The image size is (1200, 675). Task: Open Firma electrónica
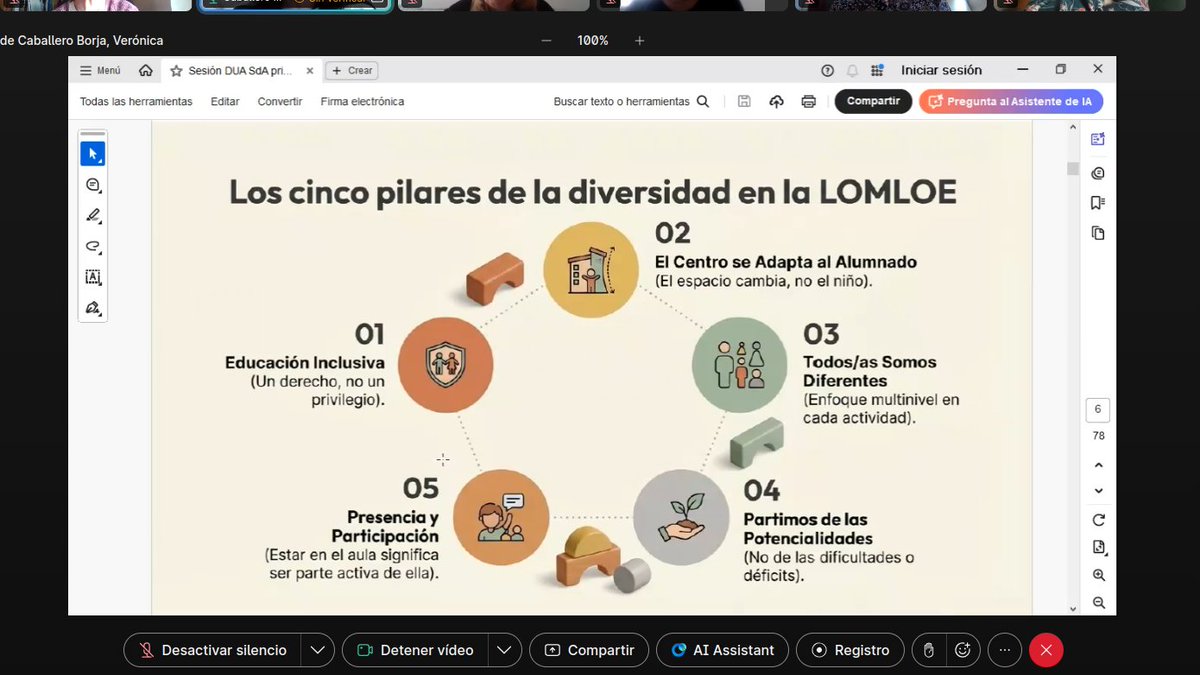(x=362, y=102)
